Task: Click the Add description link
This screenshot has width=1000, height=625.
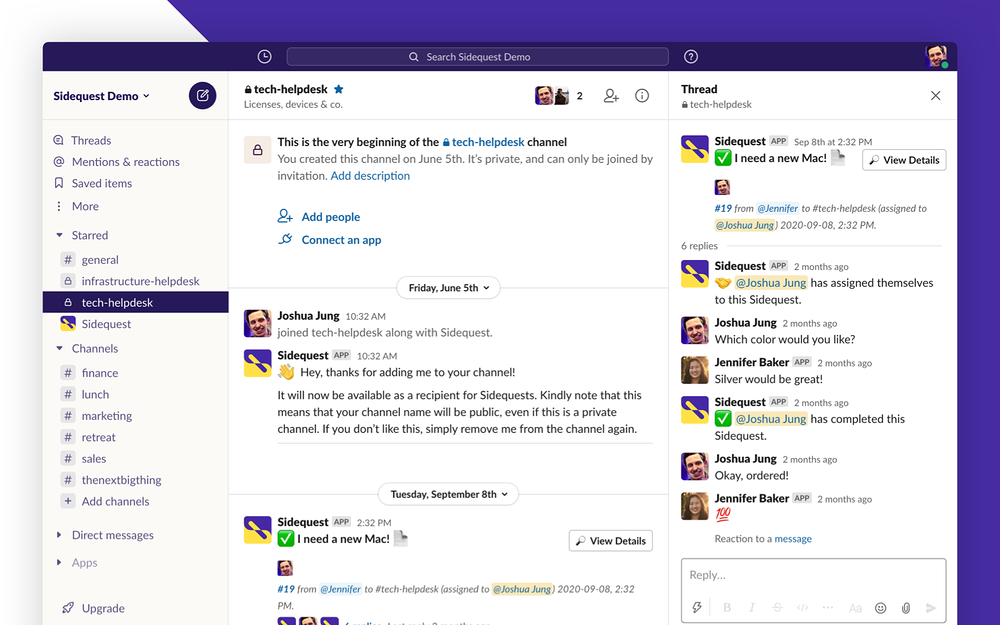Action: (370, 176)
